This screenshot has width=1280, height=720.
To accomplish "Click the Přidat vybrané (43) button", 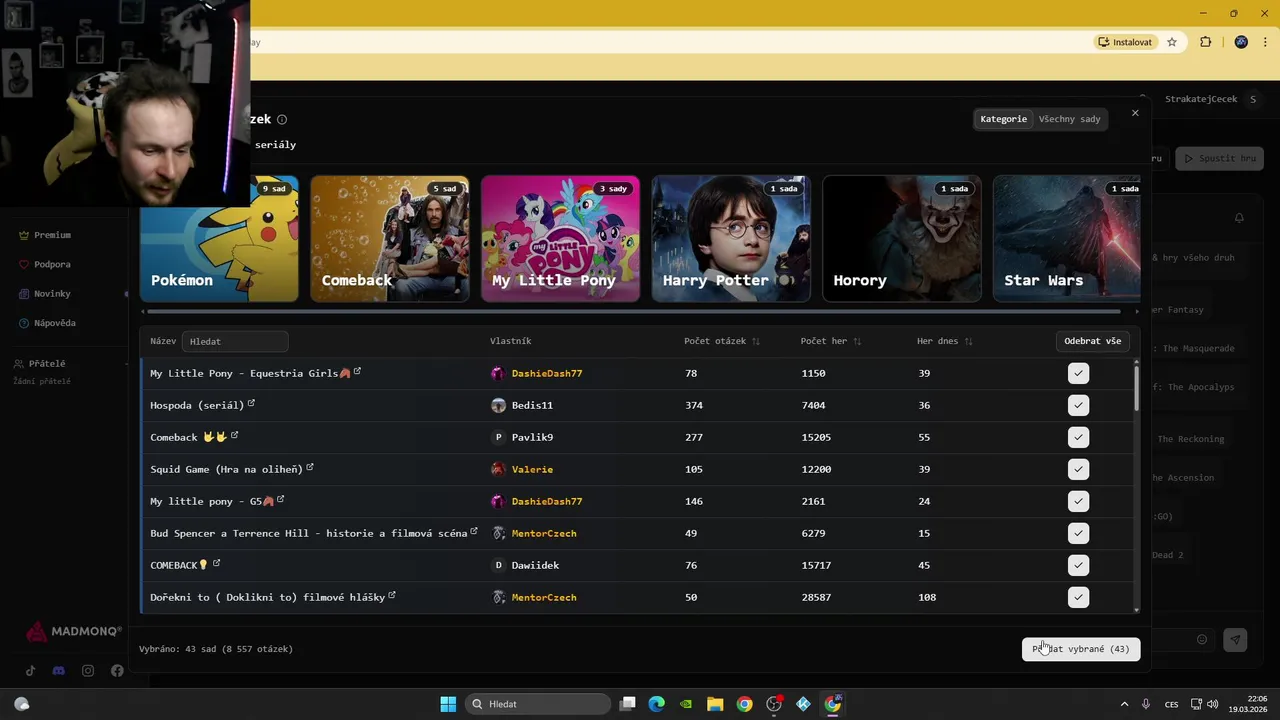I will 1081,649.
